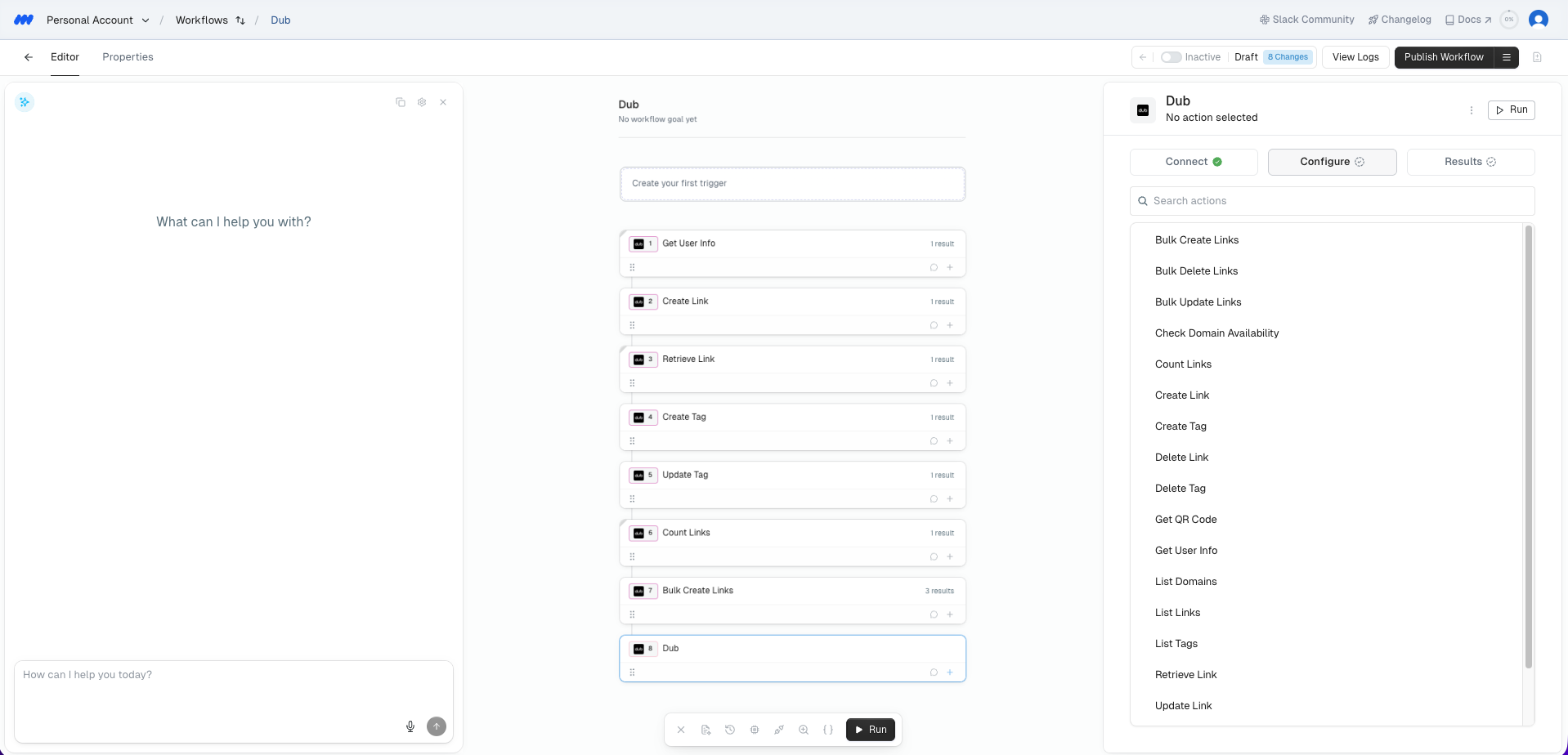
Task: Open the Workflows switcher arrows
Action: point(240,20)
